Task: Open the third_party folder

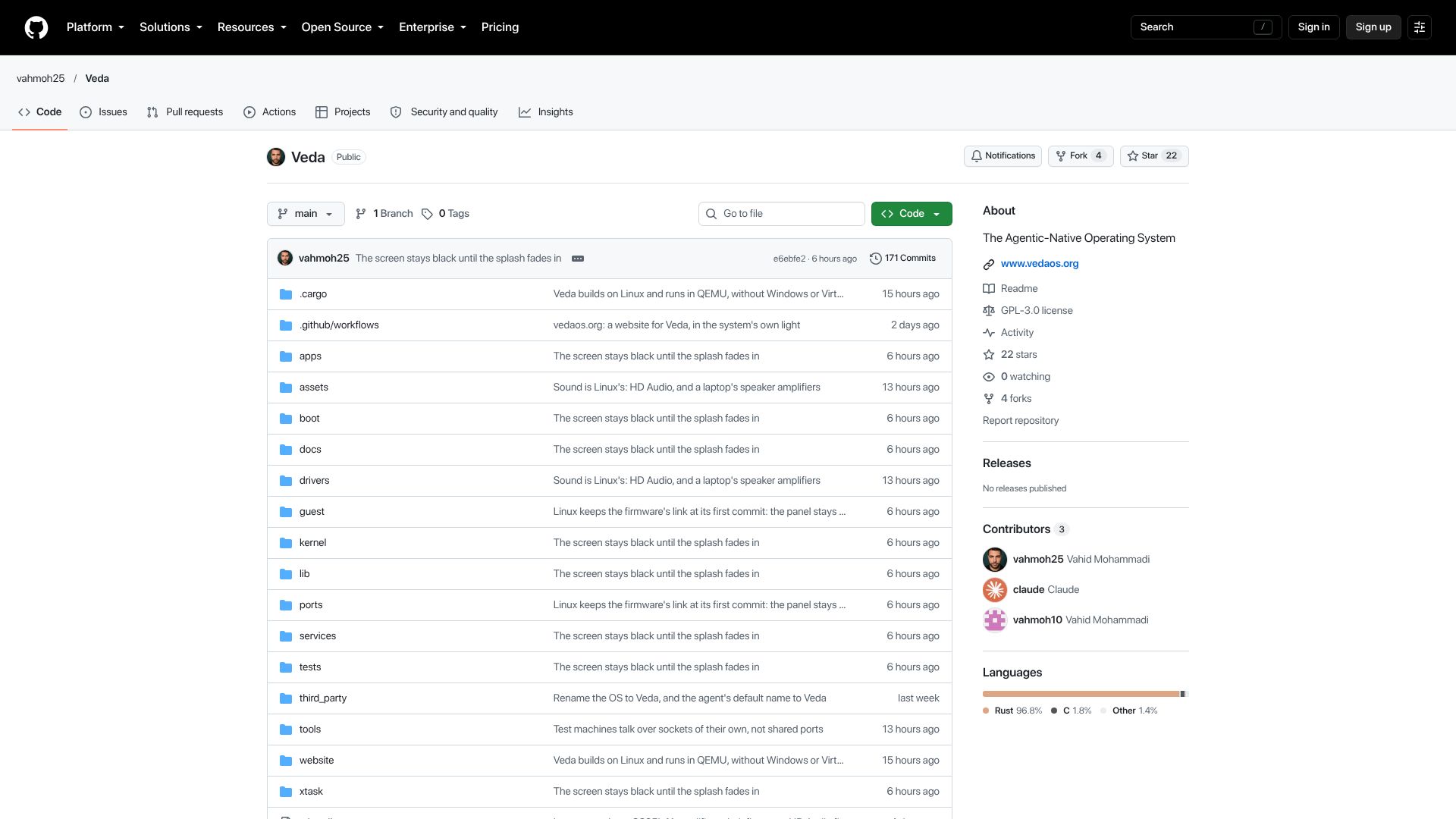Action: click(x=323, y=698)
